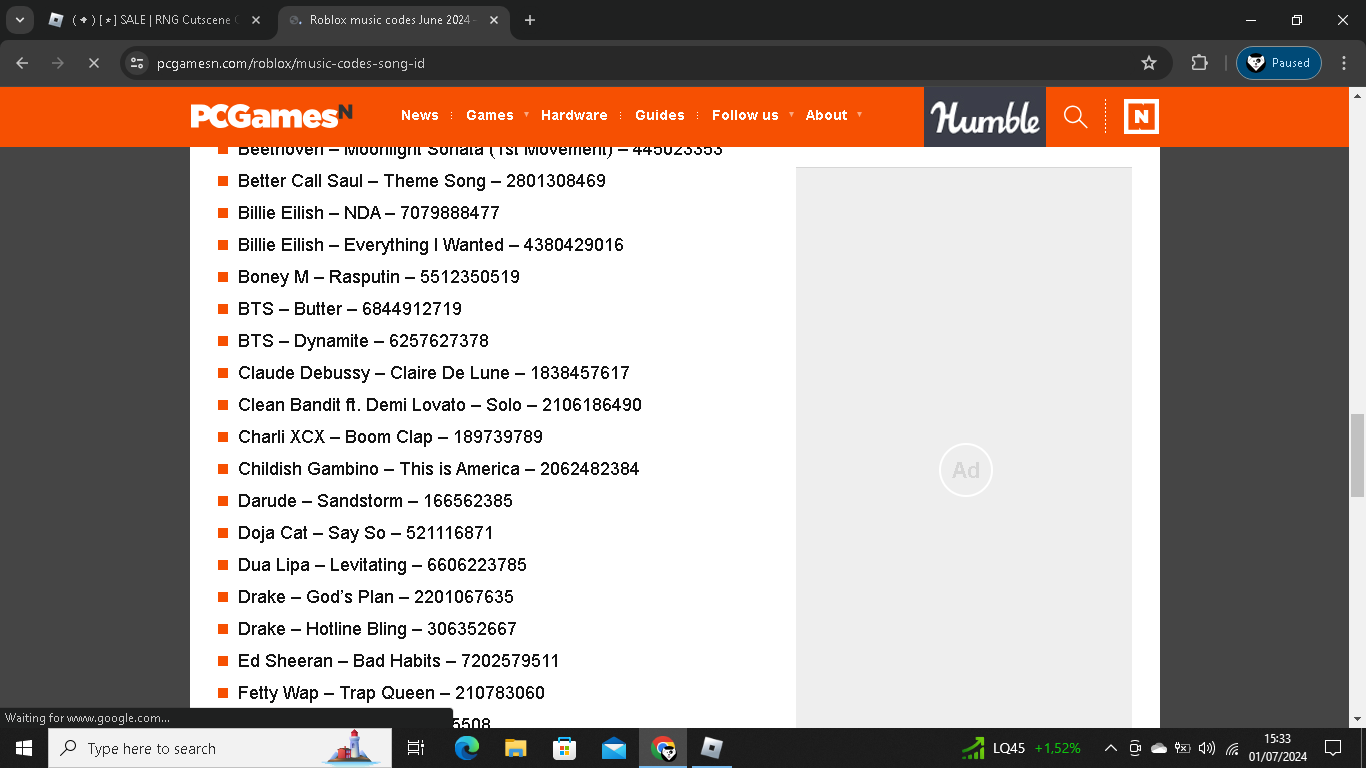Viewport: 1366px width, 768px height.
Task: Open Wi-Fi network settings in tray
Action: [x=1232, y=748]
